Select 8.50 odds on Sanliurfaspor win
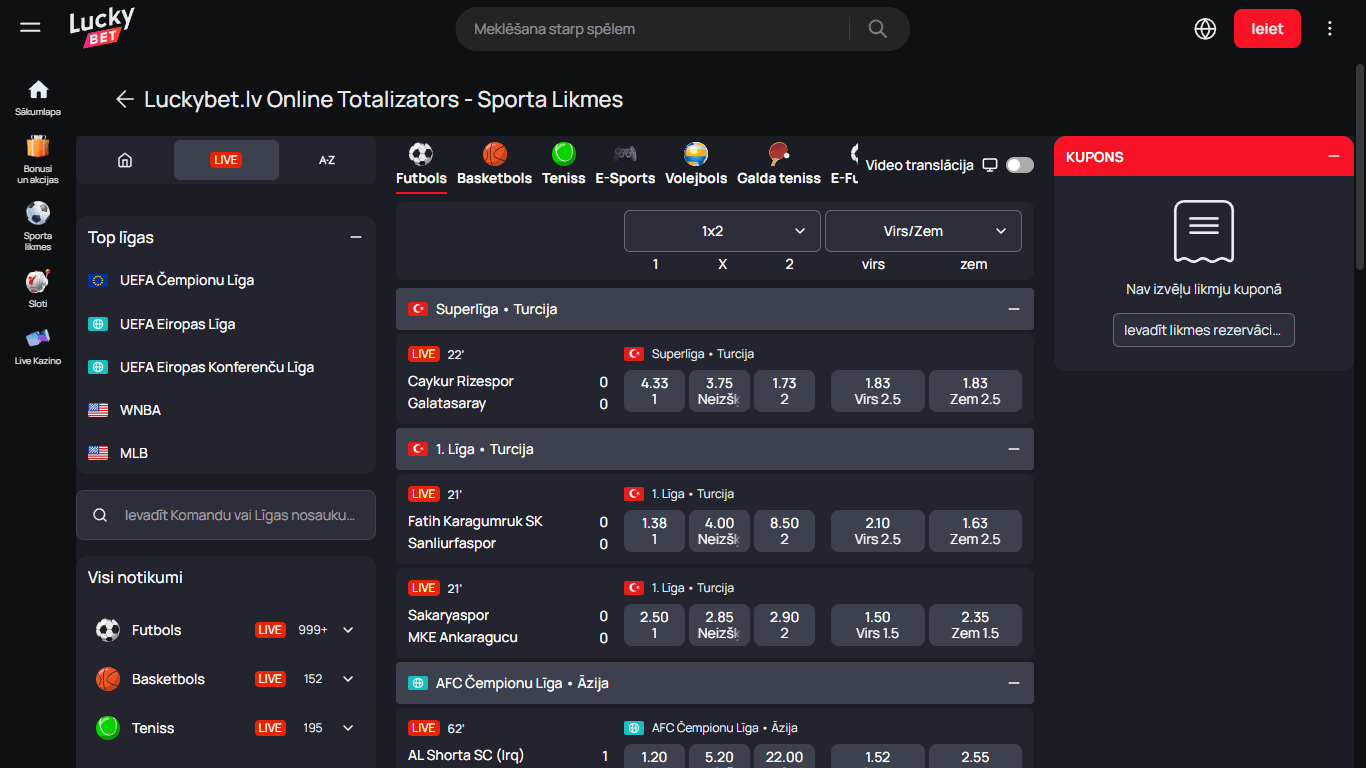The height and width of the screenshot is (768, 1366). point(784,531)
